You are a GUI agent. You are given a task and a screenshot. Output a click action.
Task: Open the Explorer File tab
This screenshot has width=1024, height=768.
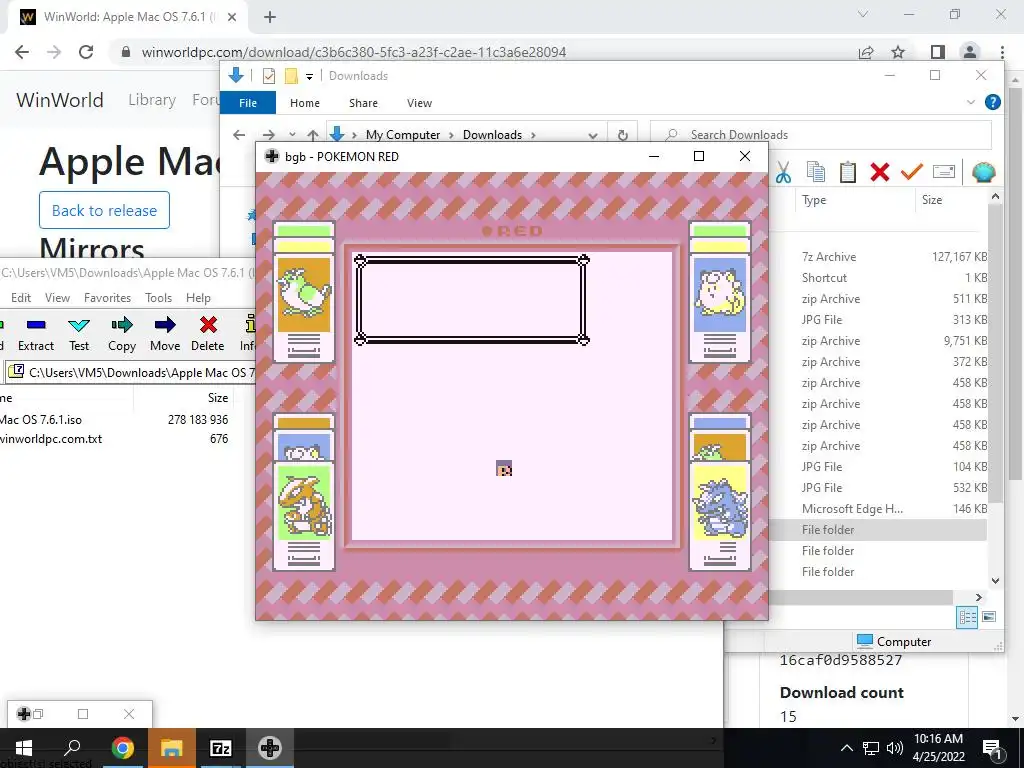point(248,103)
